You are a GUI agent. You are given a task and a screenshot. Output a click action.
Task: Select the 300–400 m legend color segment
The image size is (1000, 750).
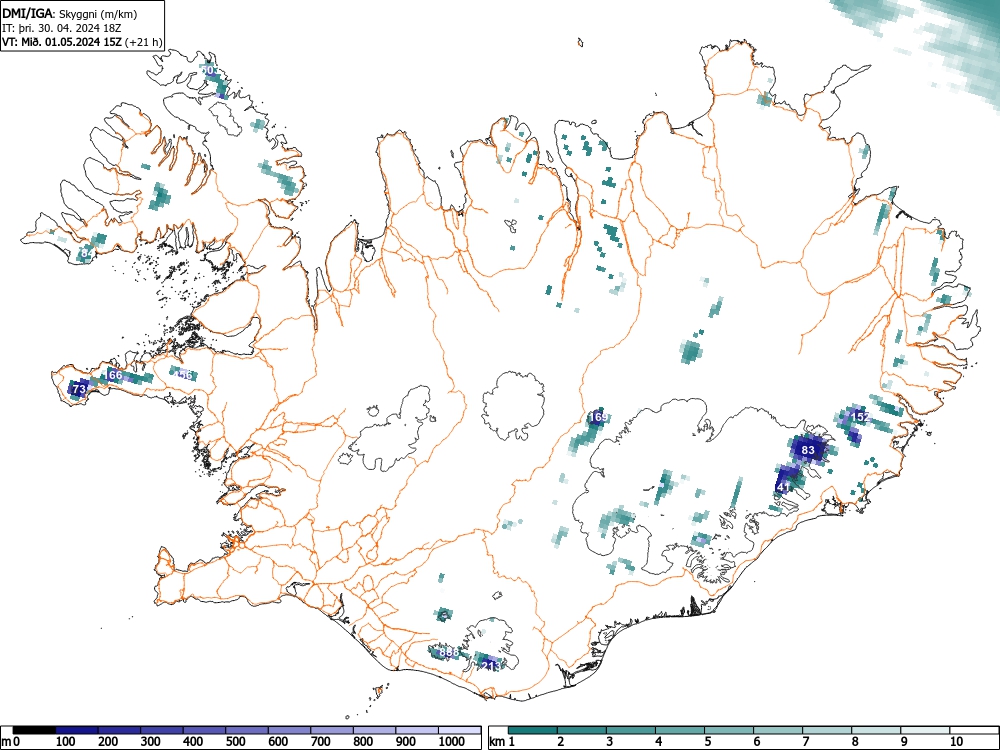[162, 730]
